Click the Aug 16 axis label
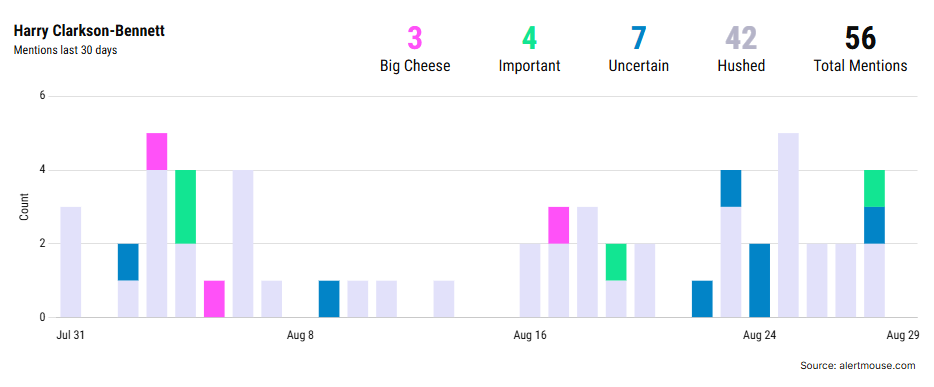This screenshot has width=934, height=387. point(530,335)
